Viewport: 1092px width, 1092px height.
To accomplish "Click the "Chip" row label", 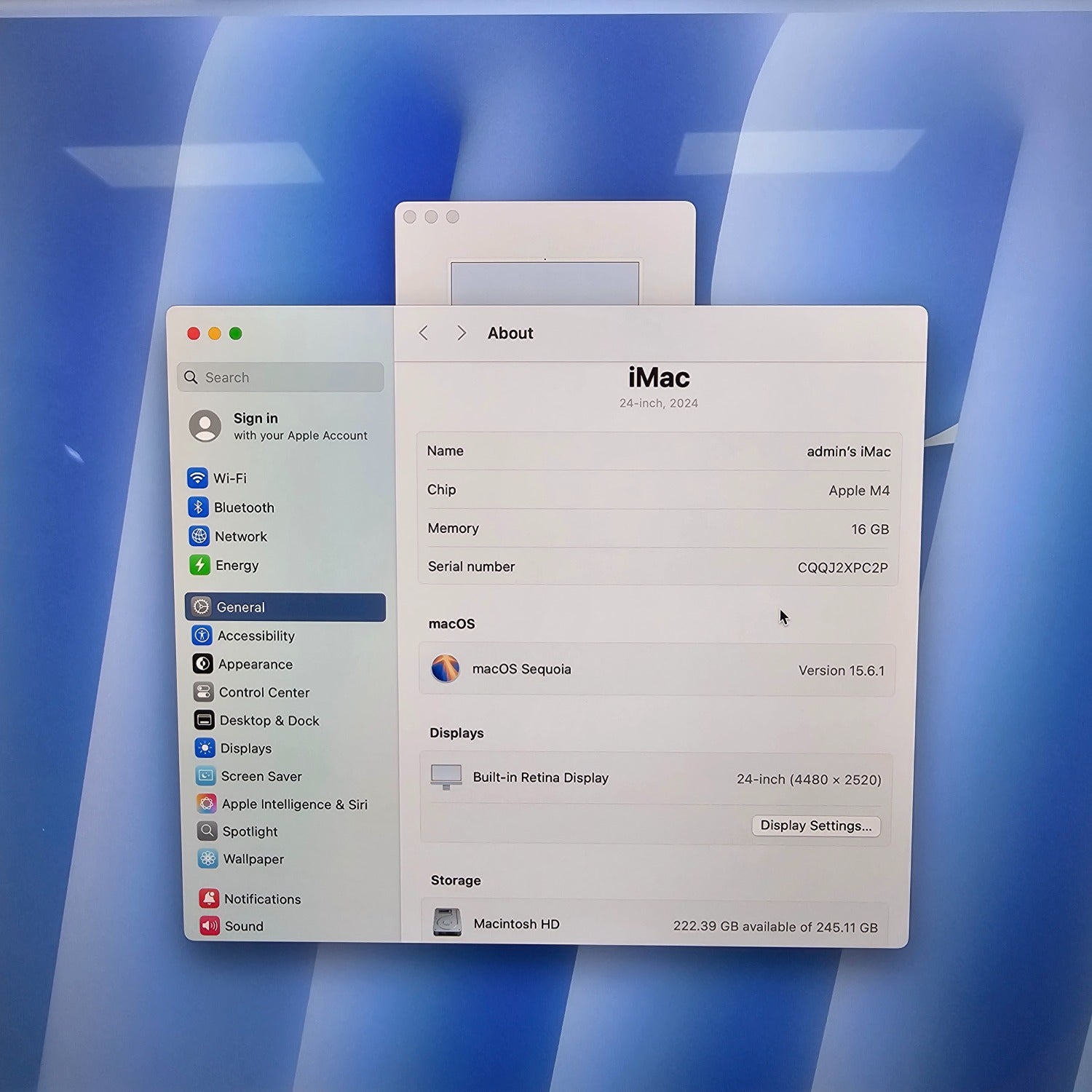I will 441,489.
